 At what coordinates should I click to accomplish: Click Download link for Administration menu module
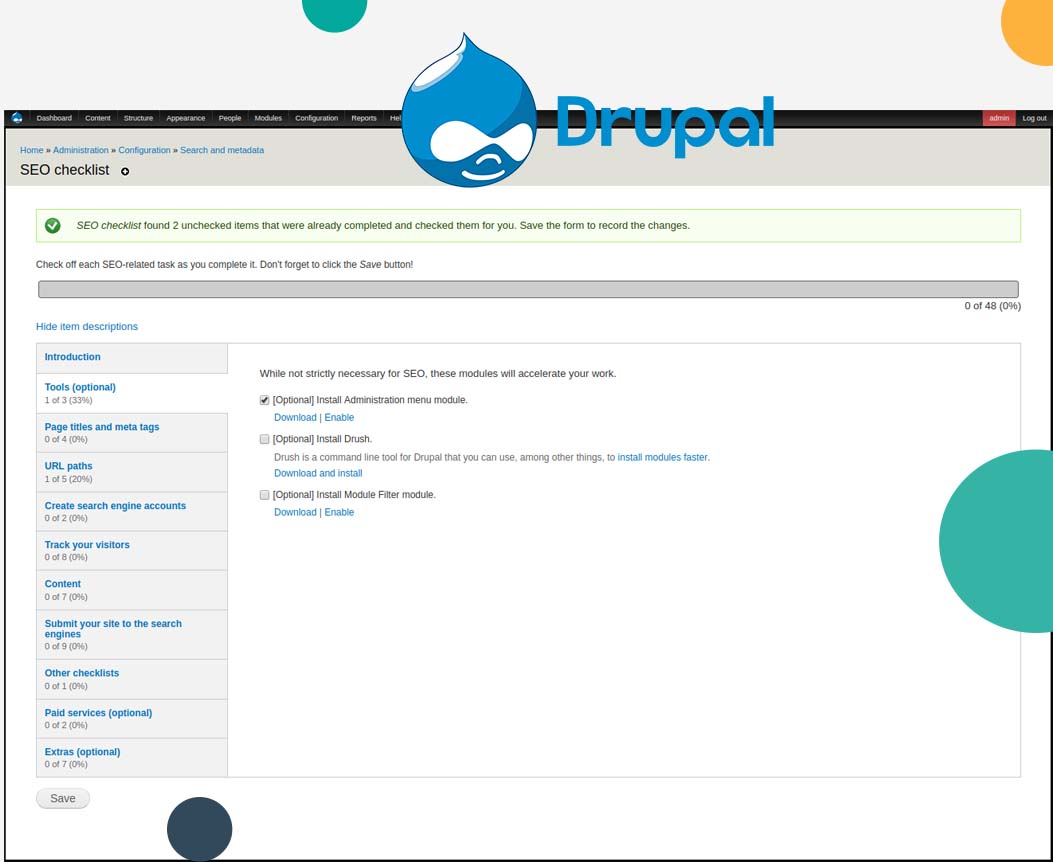coord(295,418)
